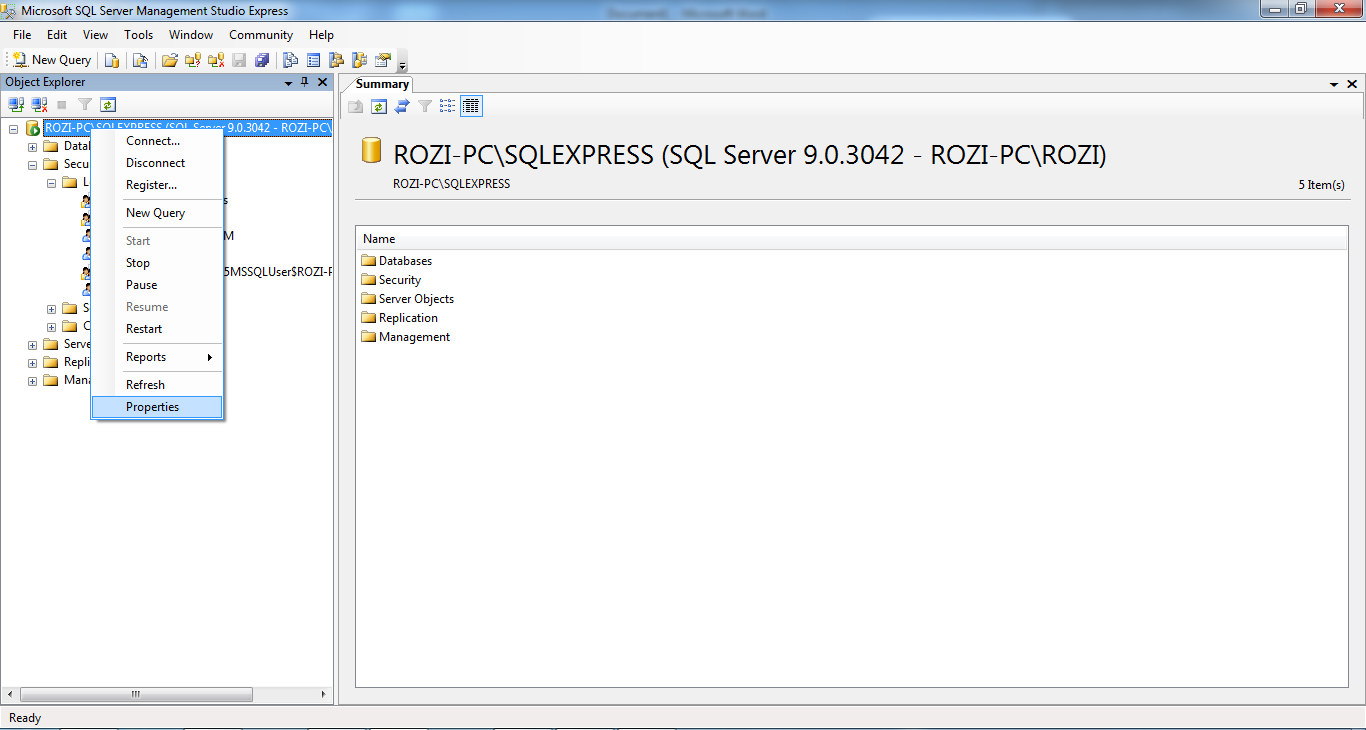
Task: Open the Summary pane active files dropdown
Action: [1334, 85]
